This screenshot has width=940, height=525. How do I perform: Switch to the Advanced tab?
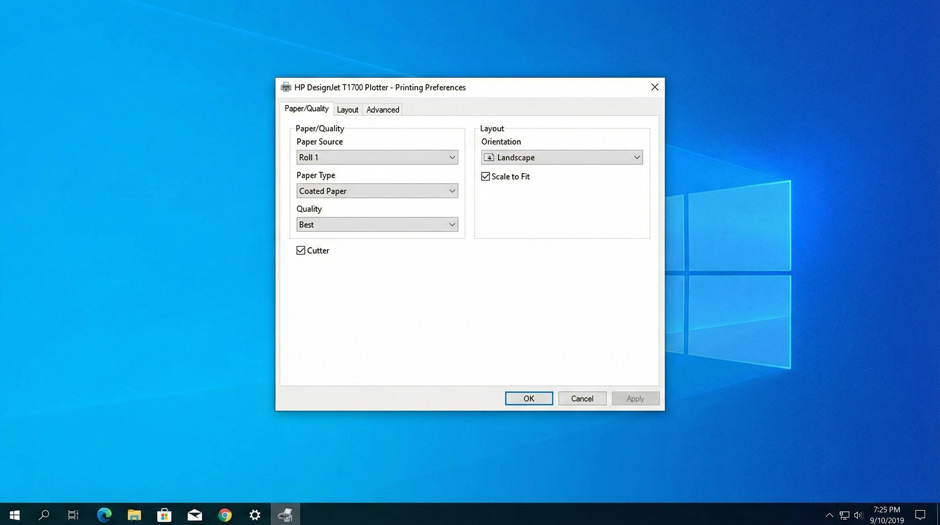382,110
